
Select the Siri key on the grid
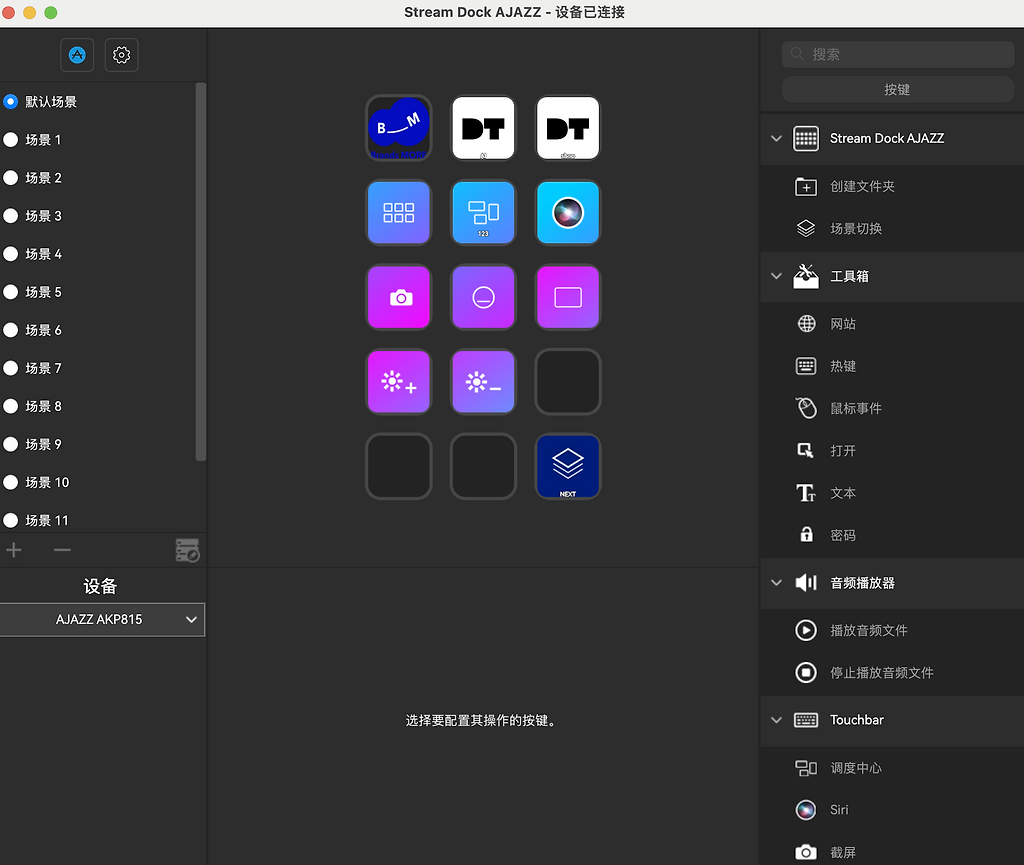coord(568,213)
